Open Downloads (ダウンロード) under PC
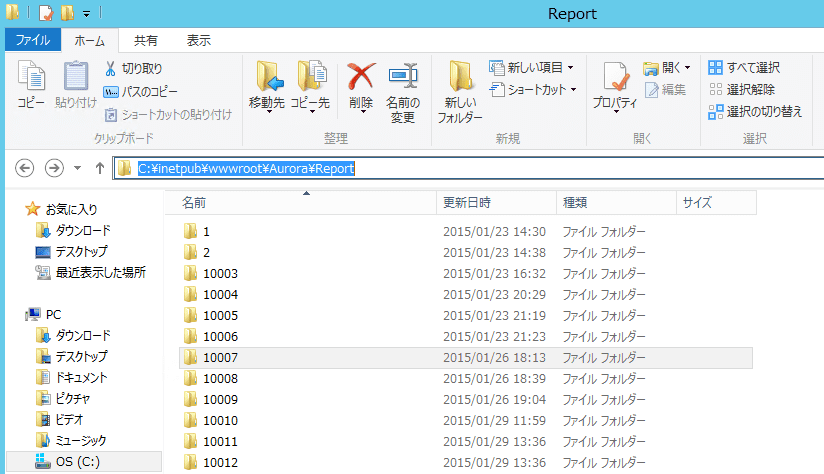 click(73, 335)
